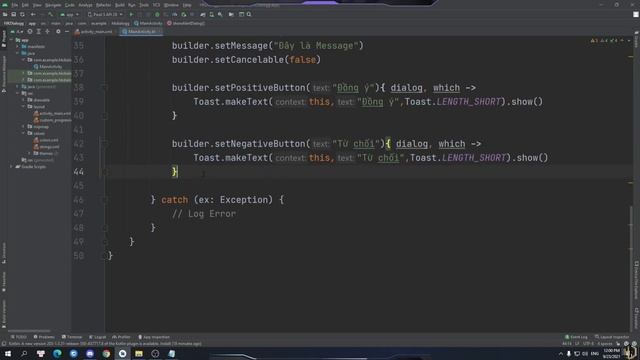This screenshot has height=360, width=640.
Task: Switch to MainActivity.kt tab
Action: 141,31
